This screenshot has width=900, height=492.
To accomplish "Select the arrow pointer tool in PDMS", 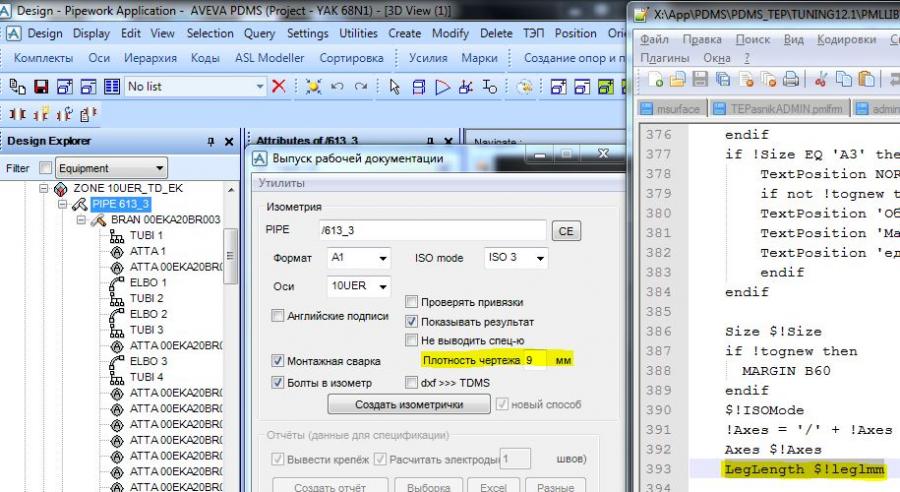I will click(x=394, y=87).
